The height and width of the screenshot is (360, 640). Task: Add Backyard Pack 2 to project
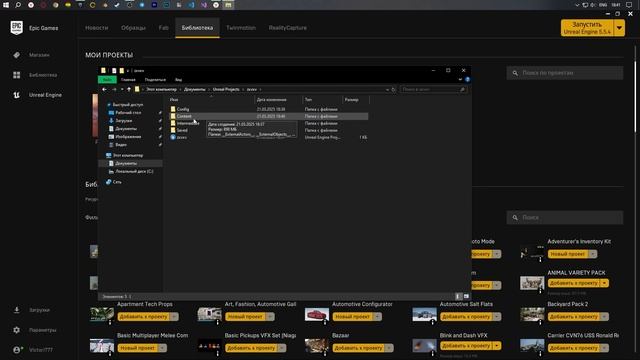(574, 316)
